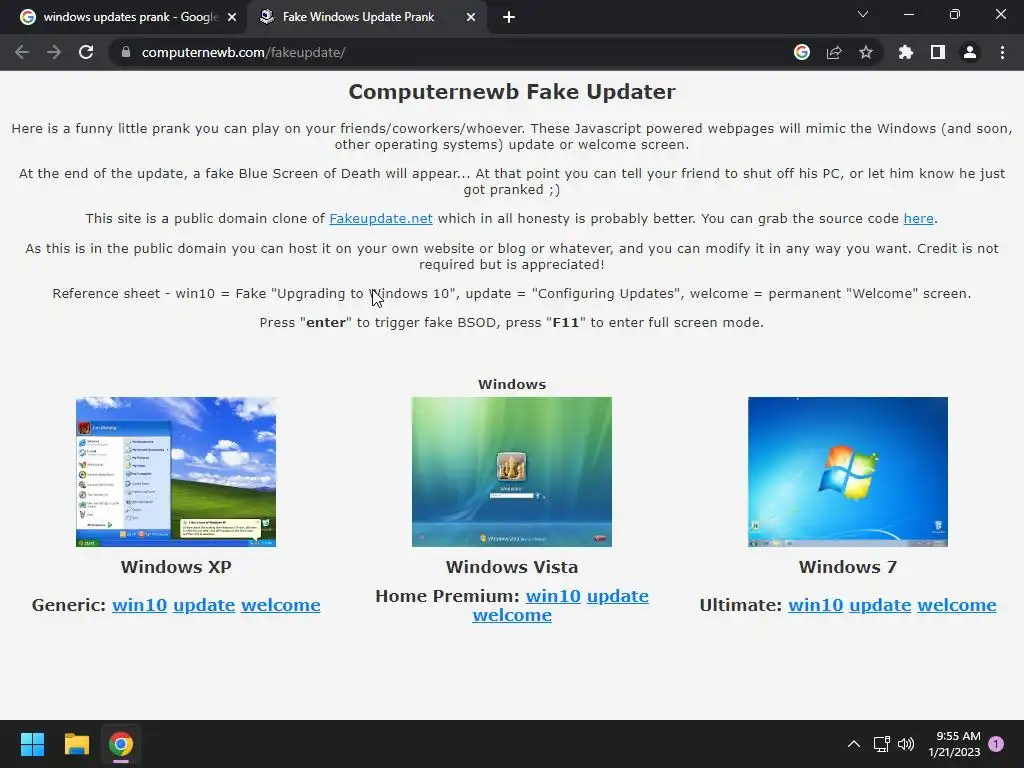Click the Windows XP title text
This screenshot has width=1024, height=768.
[x=176, y=567]
